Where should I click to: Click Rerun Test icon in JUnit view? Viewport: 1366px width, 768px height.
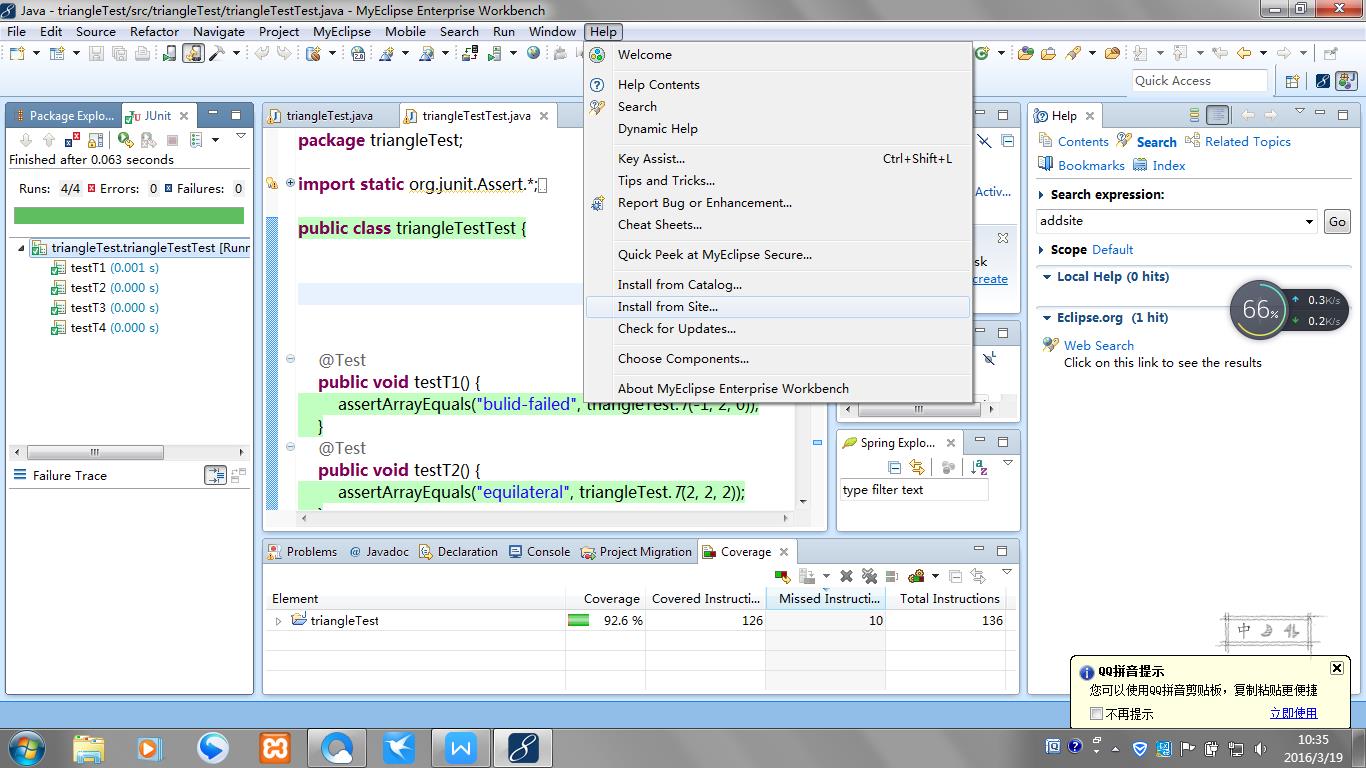pyautogui.click(x=125, y=140)
